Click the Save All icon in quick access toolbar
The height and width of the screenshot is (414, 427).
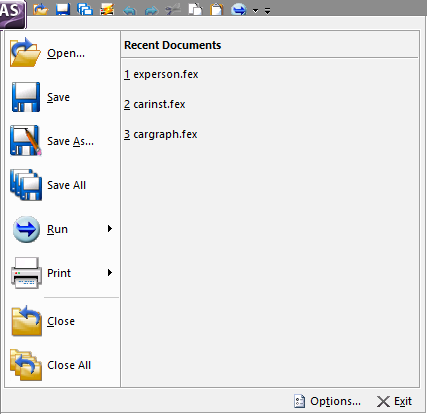[x=85, y=9]
